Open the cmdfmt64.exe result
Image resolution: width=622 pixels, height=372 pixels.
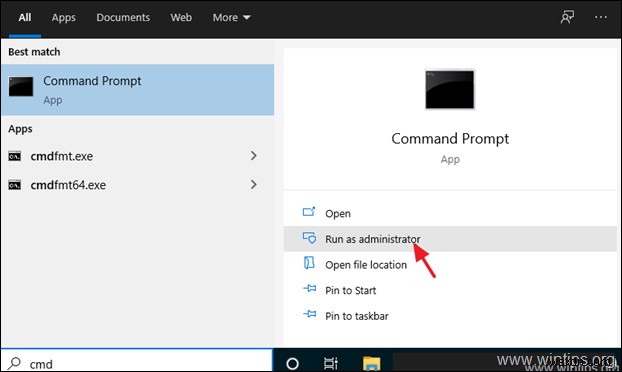(123, 185)
